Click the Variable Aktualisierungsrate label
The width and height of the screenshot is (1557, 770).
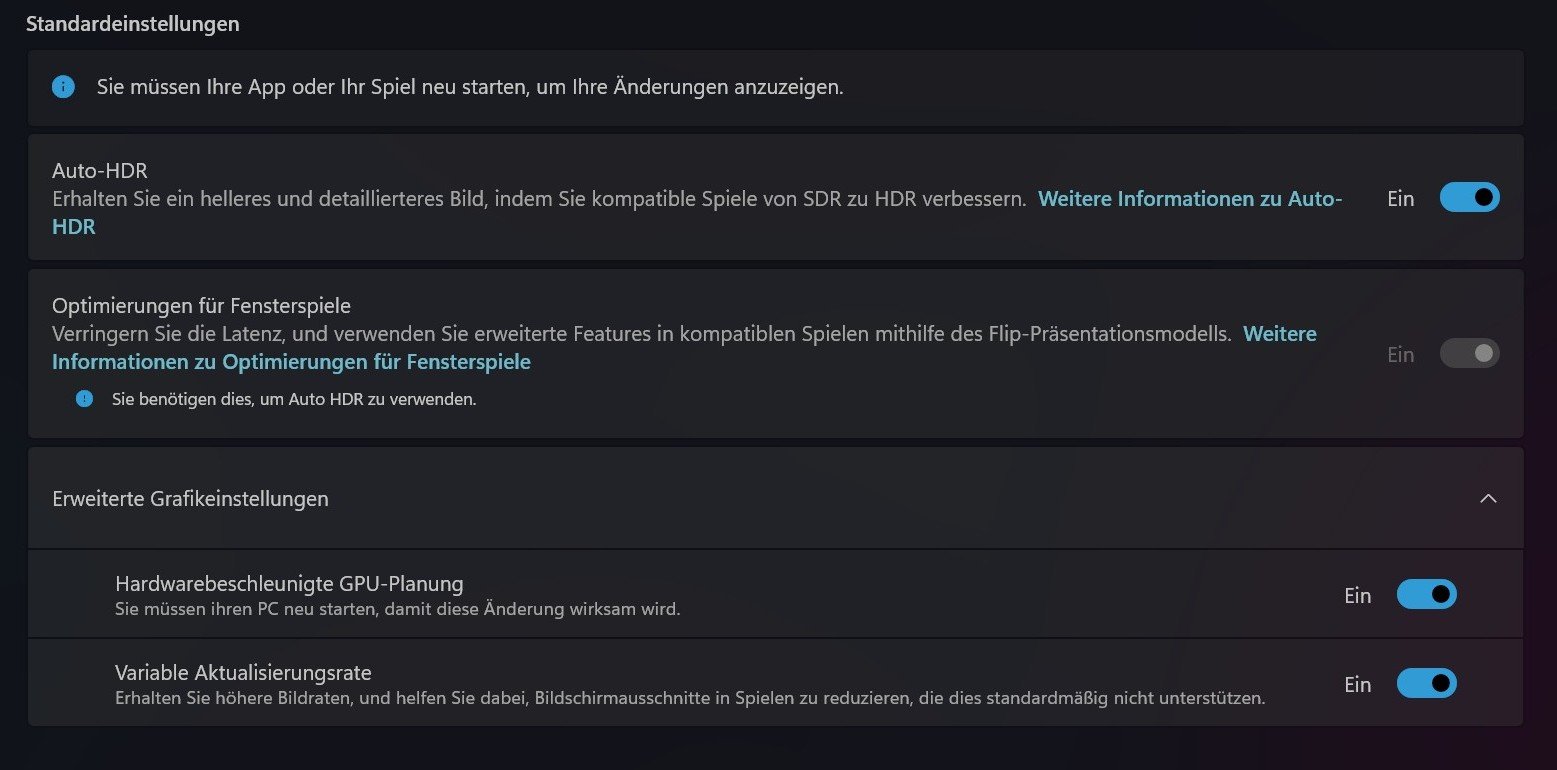pos(243,672)
